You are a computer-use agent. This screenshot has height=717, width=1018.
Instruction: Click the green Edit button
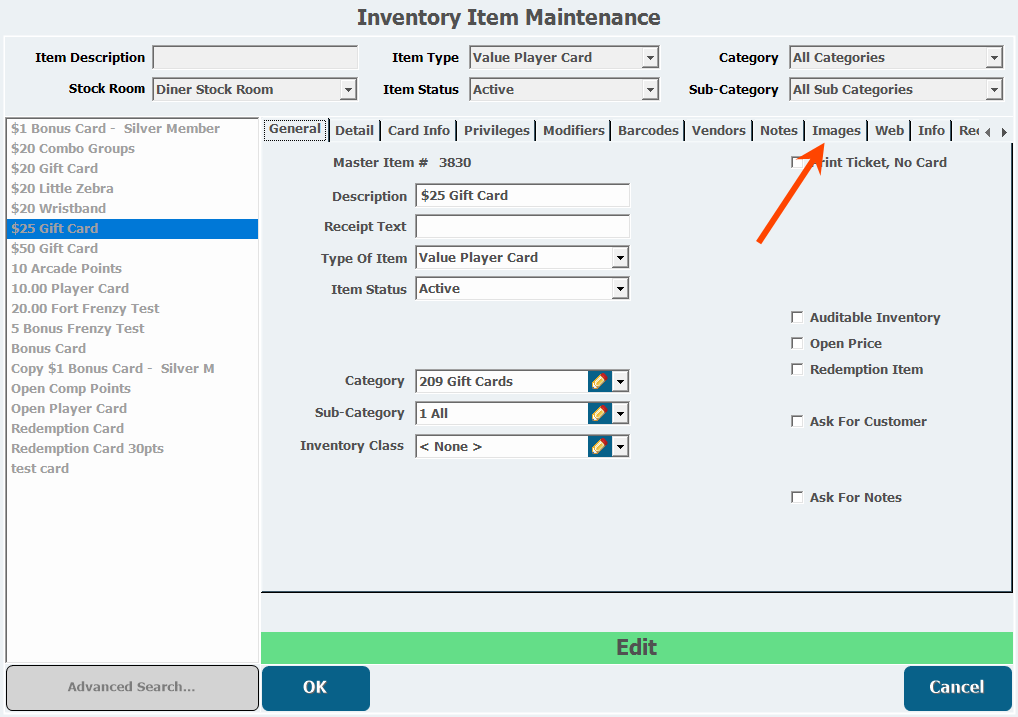[636, 648]
